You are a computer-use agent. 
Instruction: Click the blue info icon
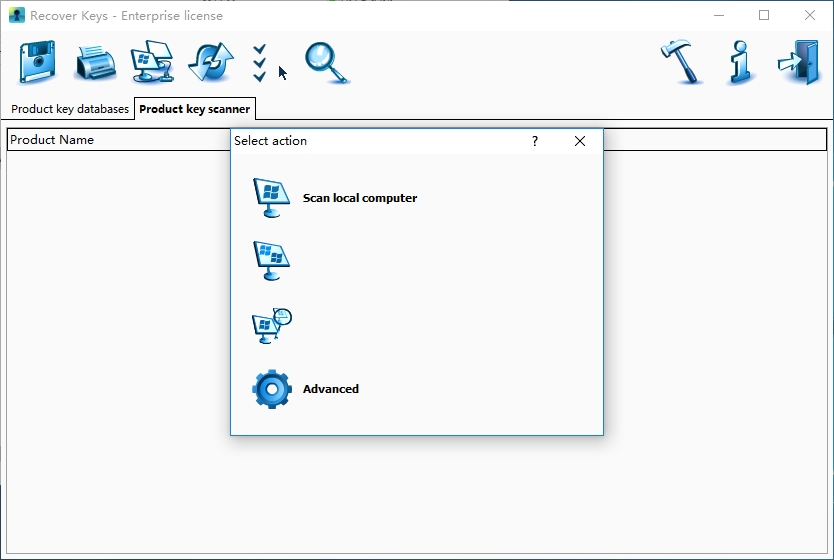pyautogui.click(x=740, y=62)
